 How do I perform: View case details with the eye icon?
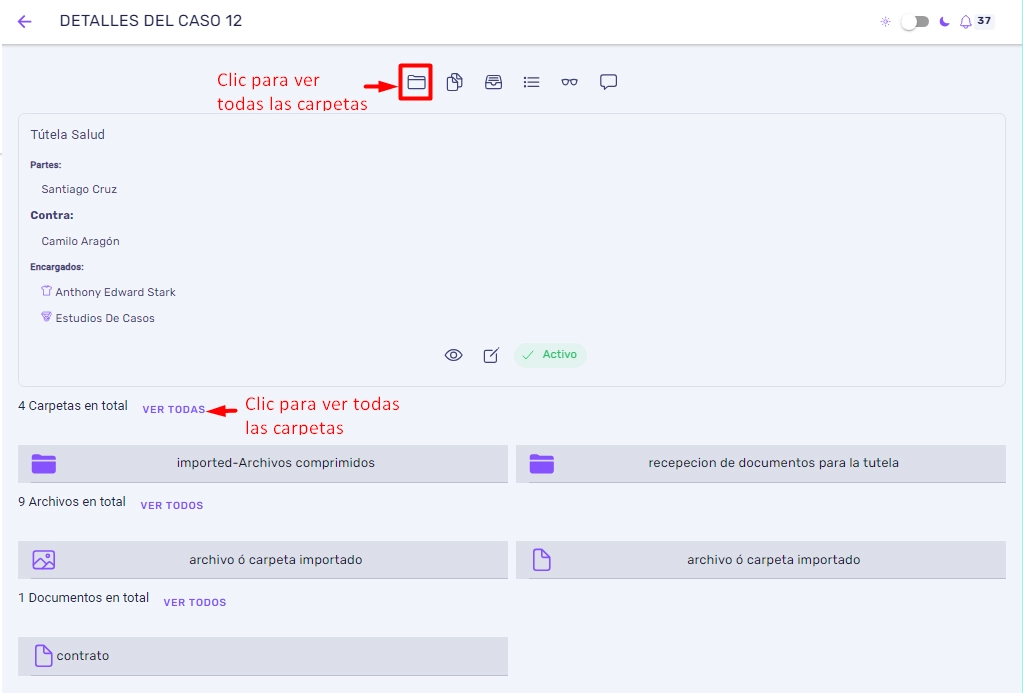pyautogui.click(x=453, y=355)
